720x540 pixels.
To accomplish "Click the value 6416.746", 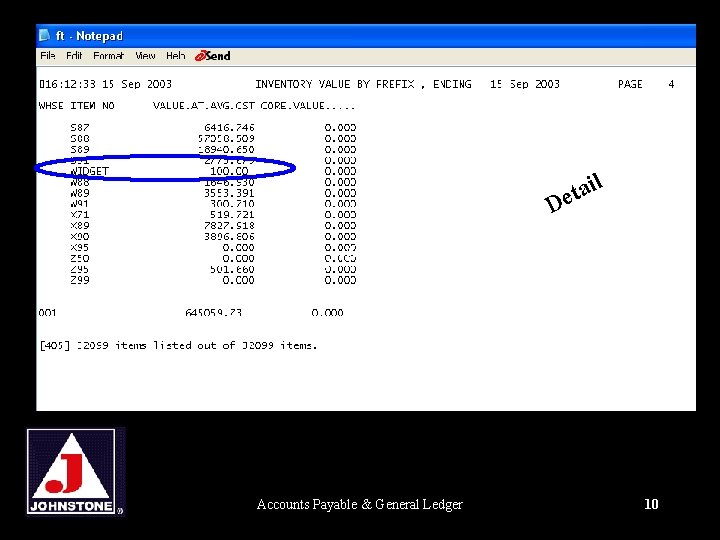I will pos(229,127).
